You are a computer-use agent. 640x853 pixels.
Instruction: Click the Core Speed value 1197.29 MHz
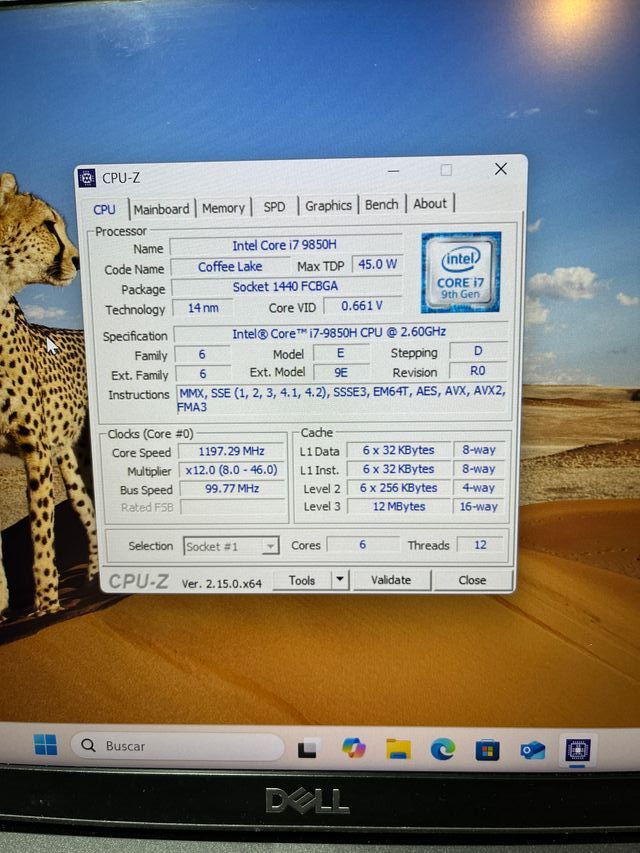tap(232, 452)
